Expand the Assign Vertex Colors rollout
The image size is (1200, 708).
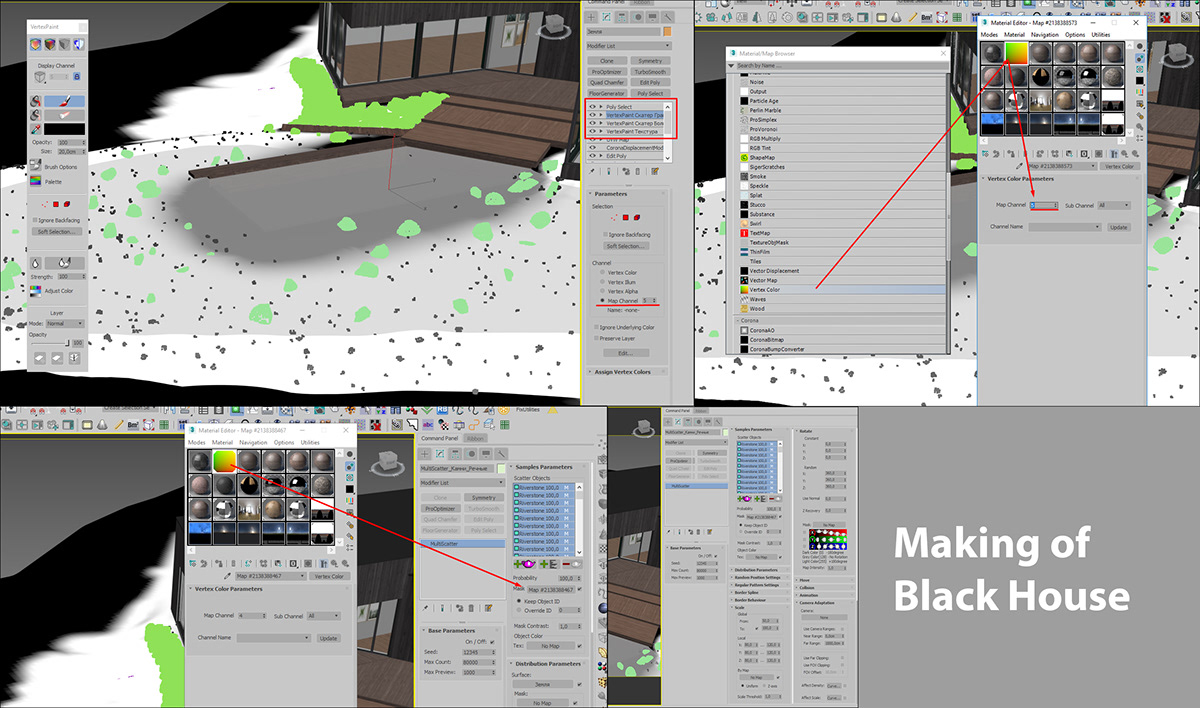tap(626, 372)
